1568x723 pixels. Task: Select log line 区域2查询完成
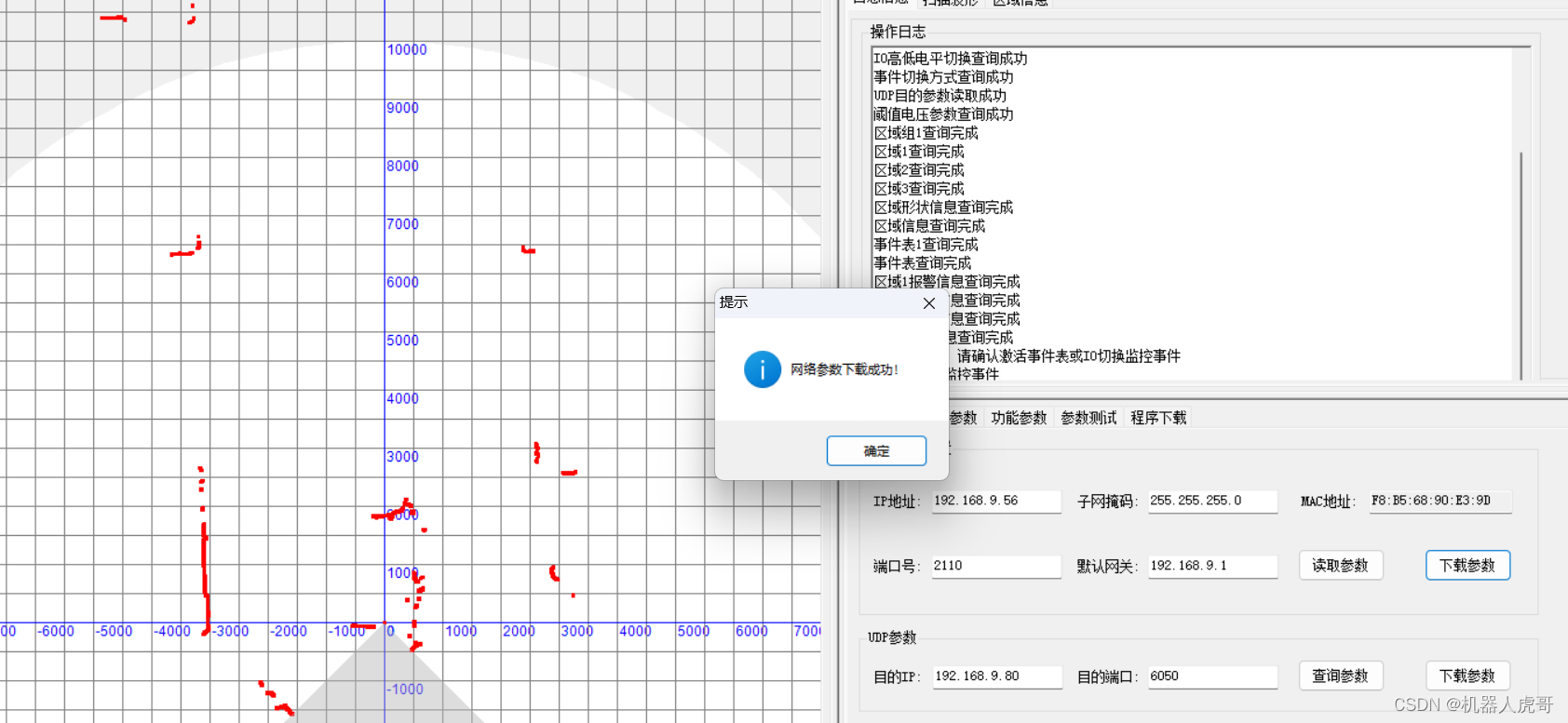[x=919, y=170]
